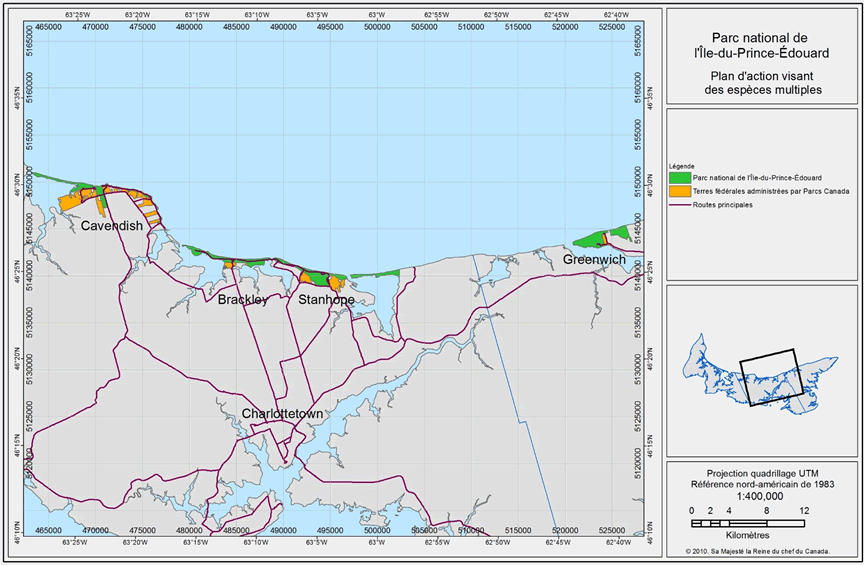Click the kilometre scale bar
Viewport: 864px width, 565px height.
747,523
